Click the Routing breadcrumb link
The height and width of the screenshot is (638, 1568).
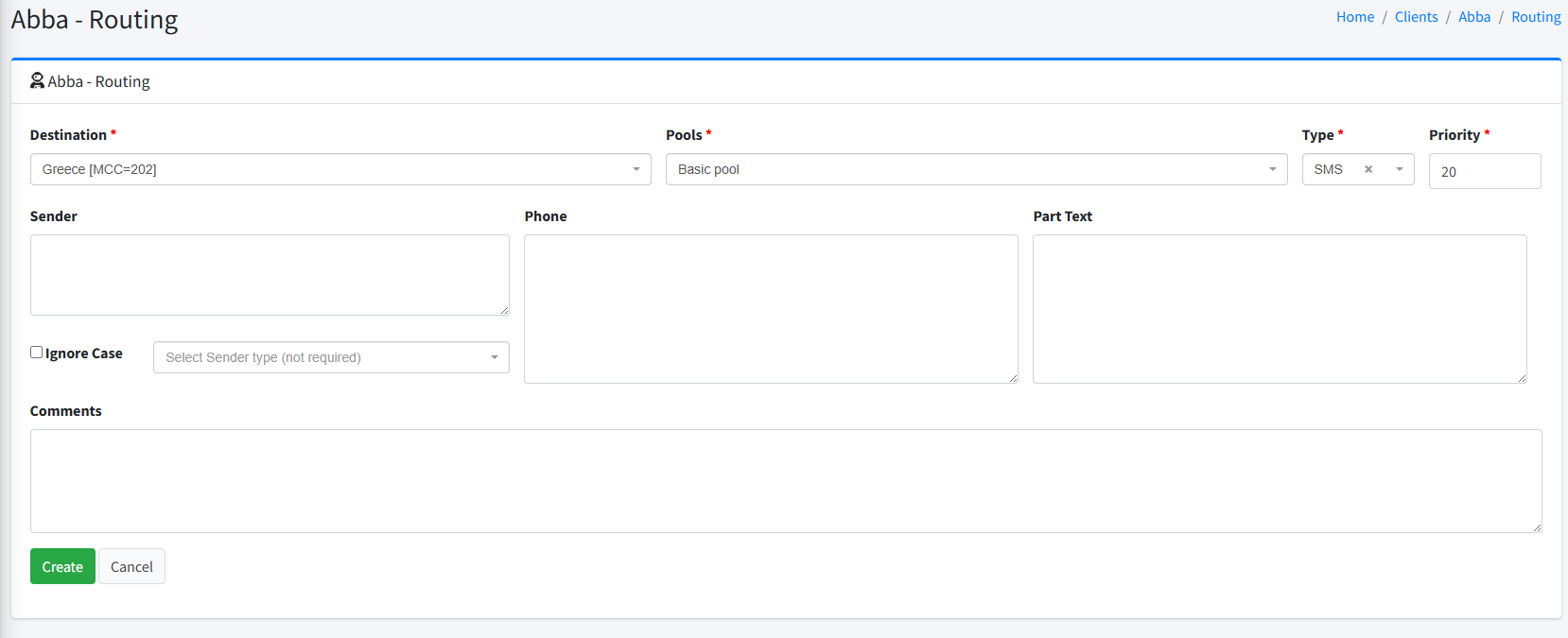pos(1535,17)
